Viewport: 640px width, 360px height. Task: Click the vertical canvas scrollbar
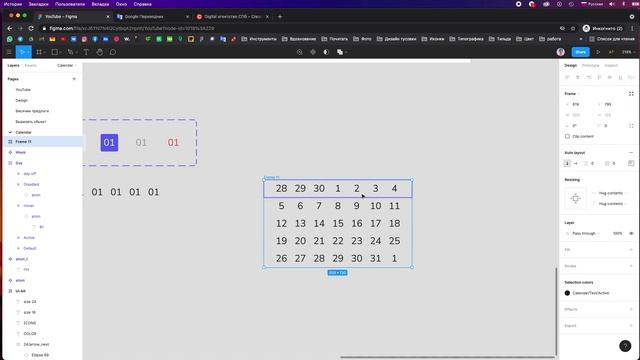(x=556, y=311)
